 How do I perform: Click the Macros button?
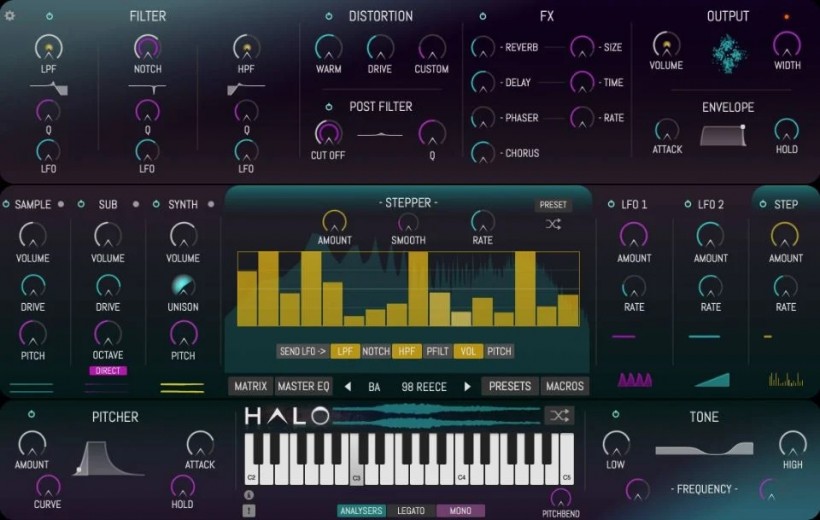[x=564, y=386]
